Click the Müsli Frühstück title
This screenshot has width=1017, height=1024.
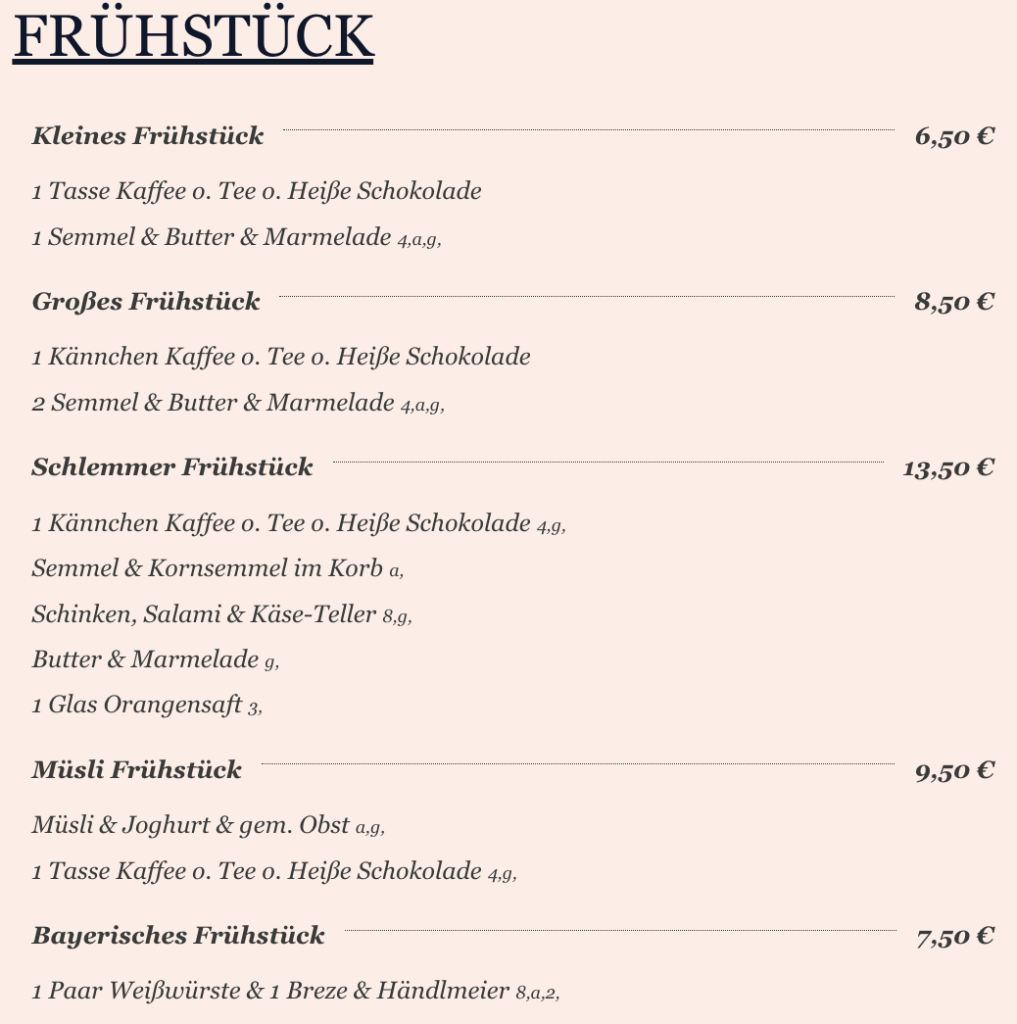tap(137, 769)
